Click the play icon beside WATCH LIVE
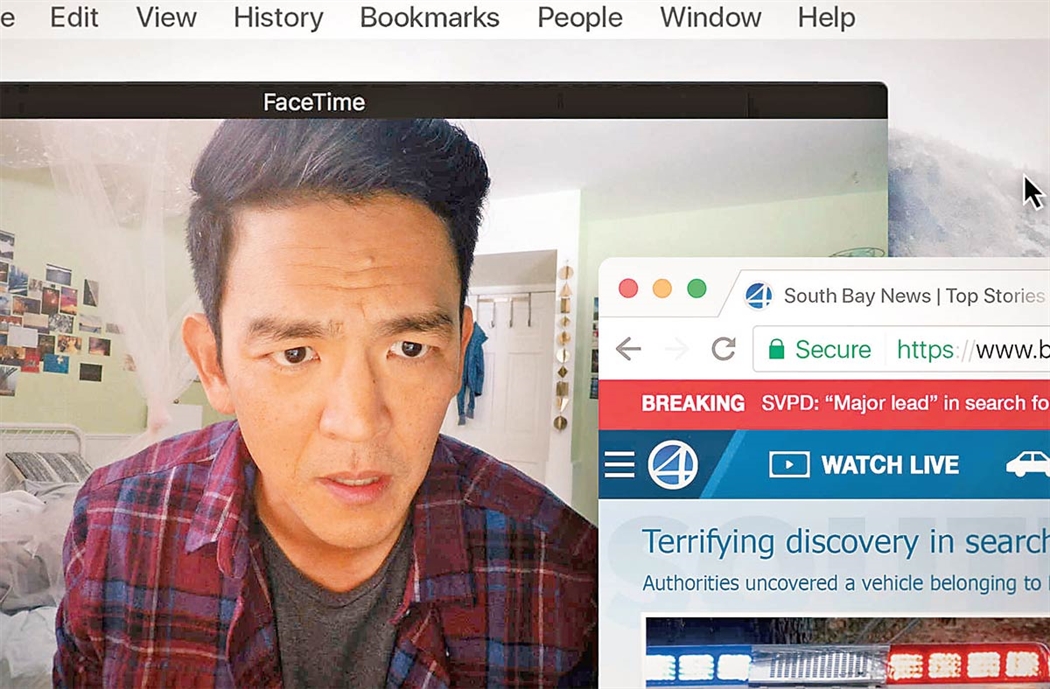The height and width of the screenshot is (689, 1050). 789,465
